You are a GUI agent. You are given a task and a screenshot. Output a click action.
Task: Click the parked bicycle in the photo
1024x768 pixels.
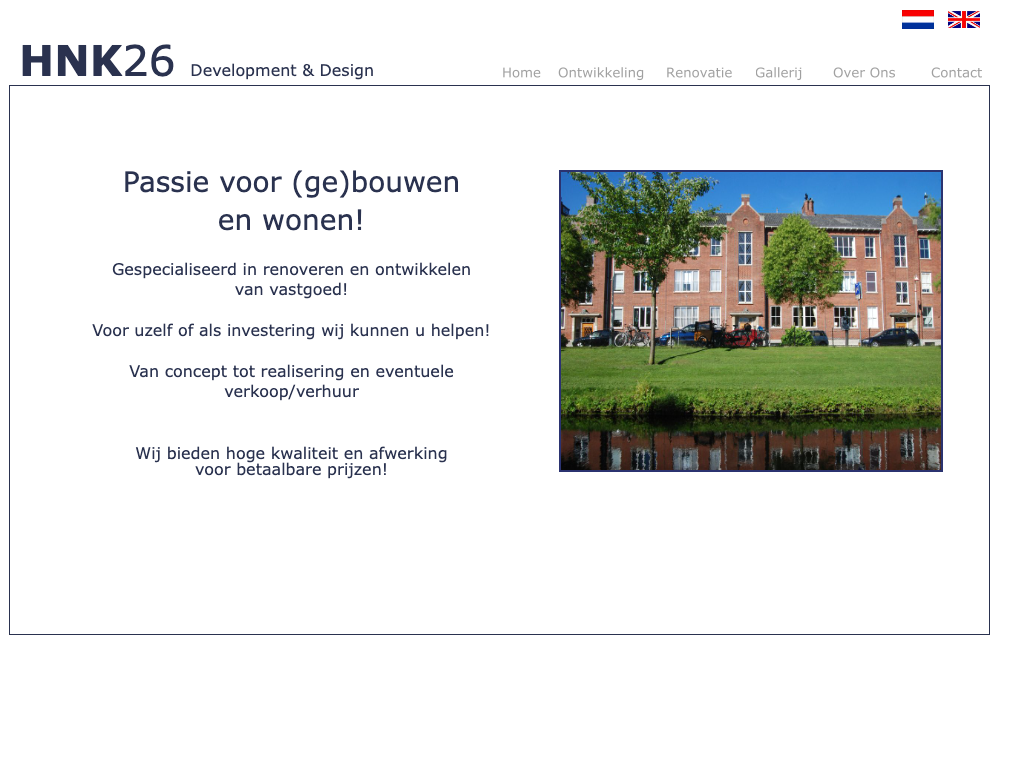coord(630,337)
